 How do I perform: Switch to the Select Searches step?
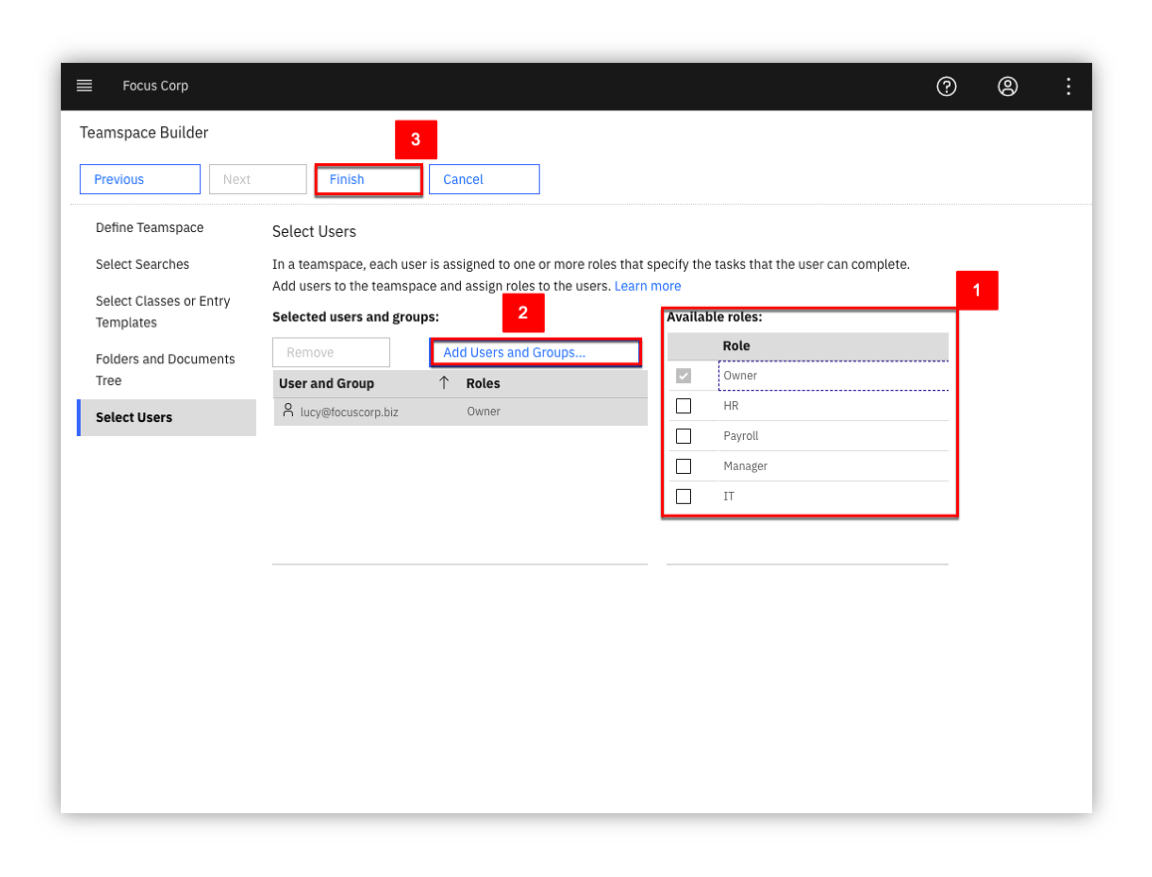pos(142,264)
